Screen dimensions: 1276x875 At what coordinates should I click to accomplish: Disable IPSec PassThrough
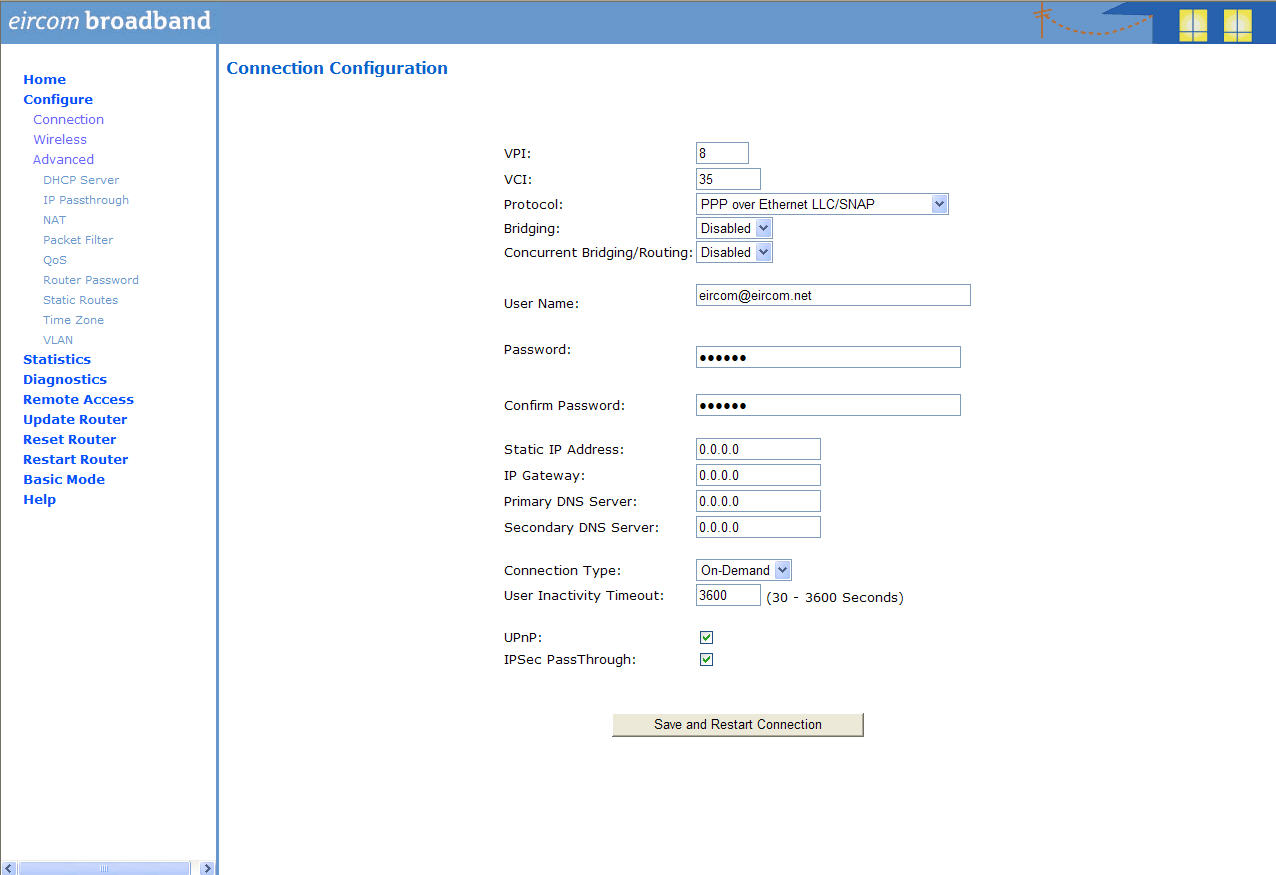706,659
